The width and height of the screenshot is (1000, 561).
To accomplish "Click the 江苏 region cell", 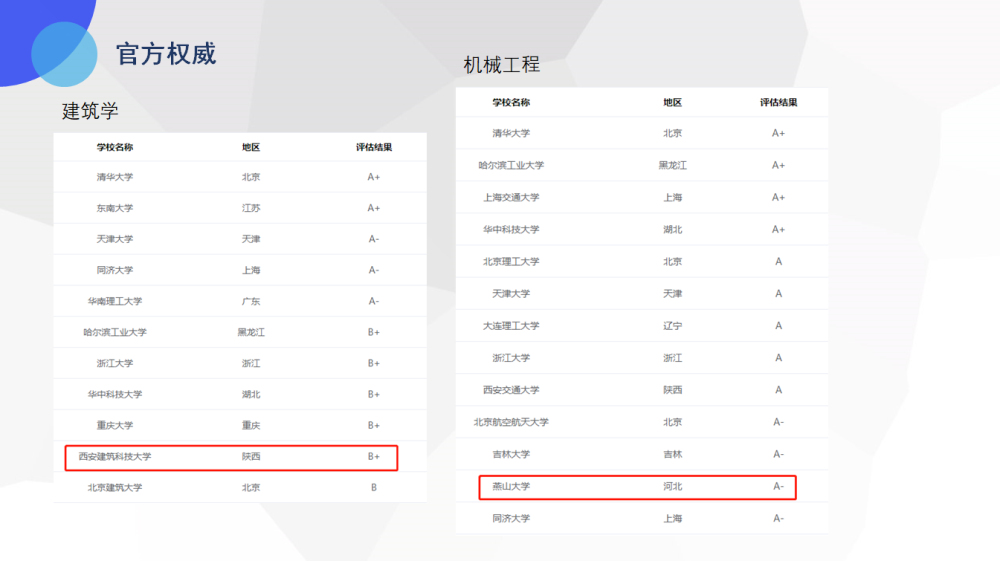I will (x=251, y=208).
